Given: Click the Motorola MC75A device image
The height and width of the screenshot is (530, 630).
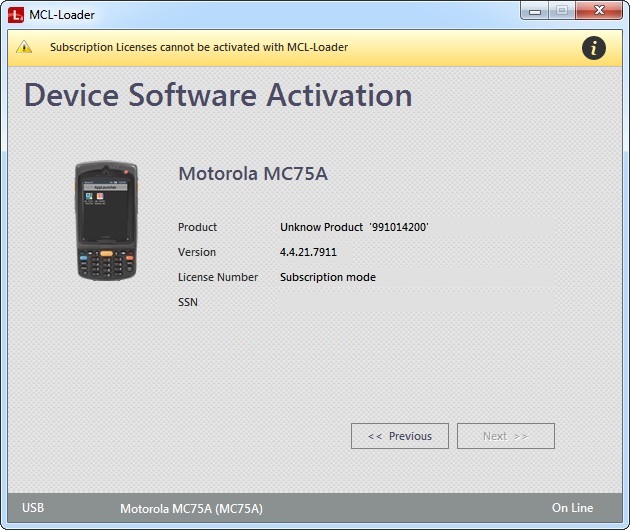Looking at the screenshot, I should [x=106, y=221].
